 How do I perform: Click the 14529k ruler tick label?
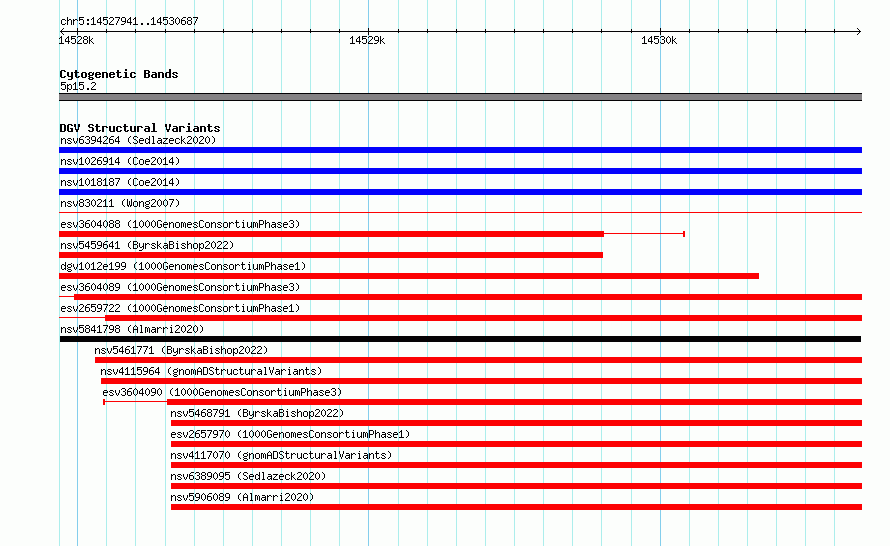367,40
